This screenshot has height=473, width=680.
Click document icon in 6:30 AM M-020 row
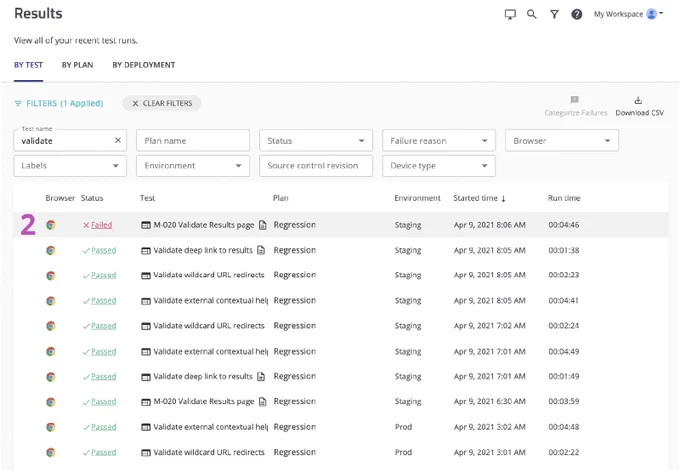click(262, 402)
